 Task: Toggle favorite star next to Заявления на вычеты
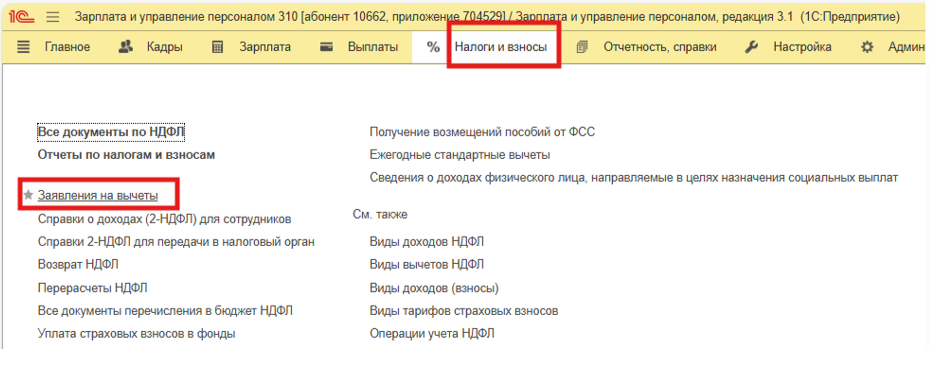click(28, 195)
